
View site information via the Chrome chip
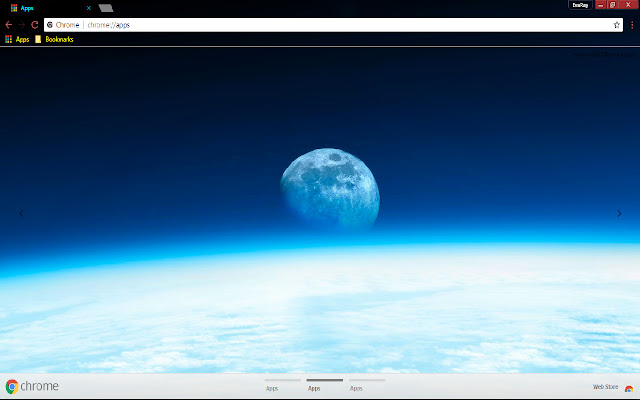(63, 25)
